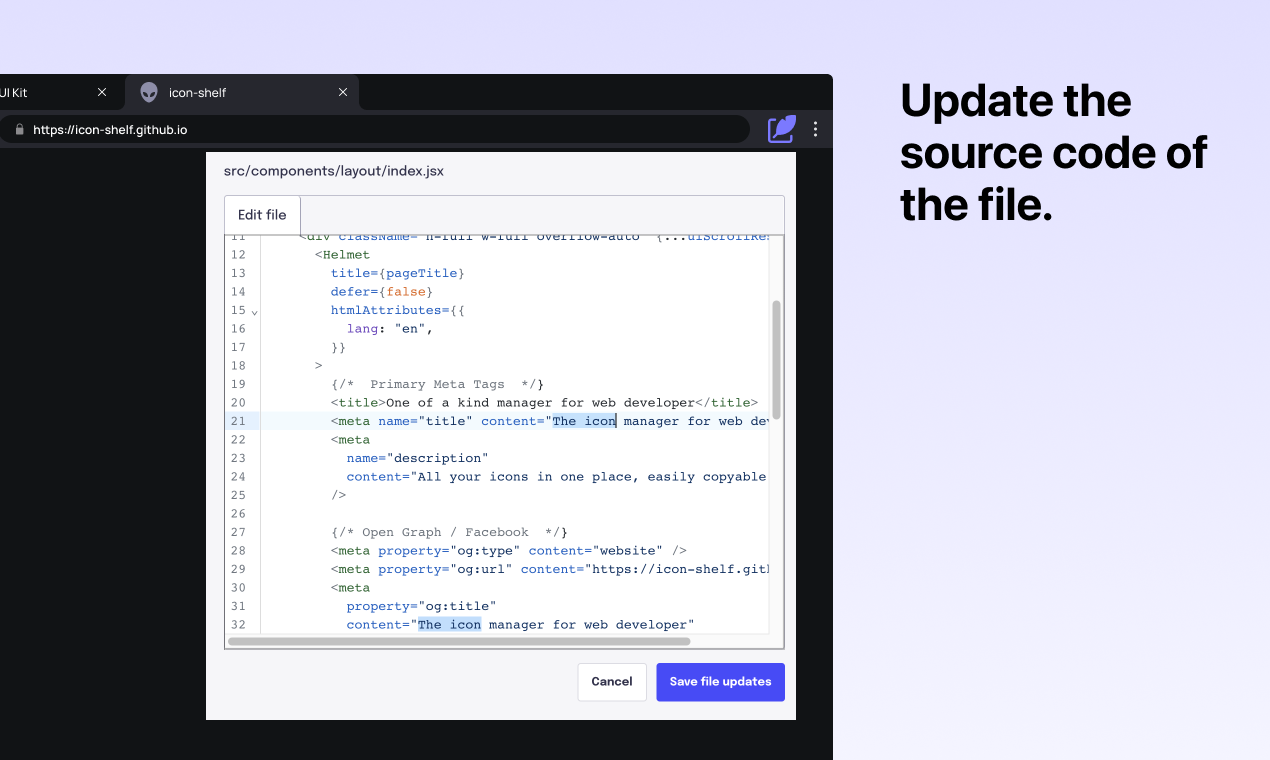This screenshot has height=760, width=1270.
Task: Click the padlock icon in address bar
Action: 18,130
